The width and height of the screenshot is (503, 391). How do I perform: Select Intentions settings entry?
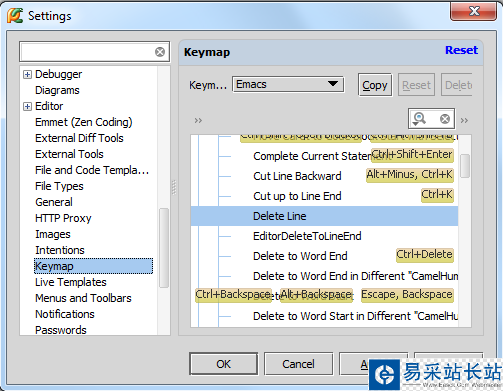(x=60, y=250)
